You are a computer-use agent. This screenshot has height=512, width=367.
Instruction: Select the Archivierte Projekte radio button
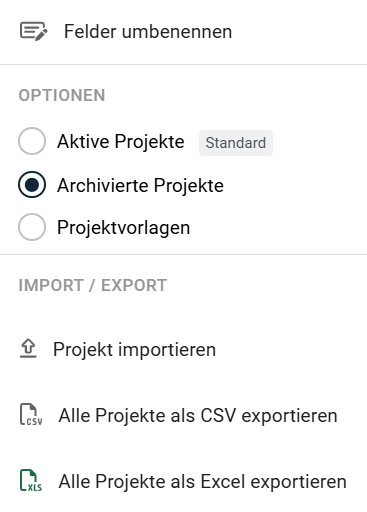pos(32,184)
